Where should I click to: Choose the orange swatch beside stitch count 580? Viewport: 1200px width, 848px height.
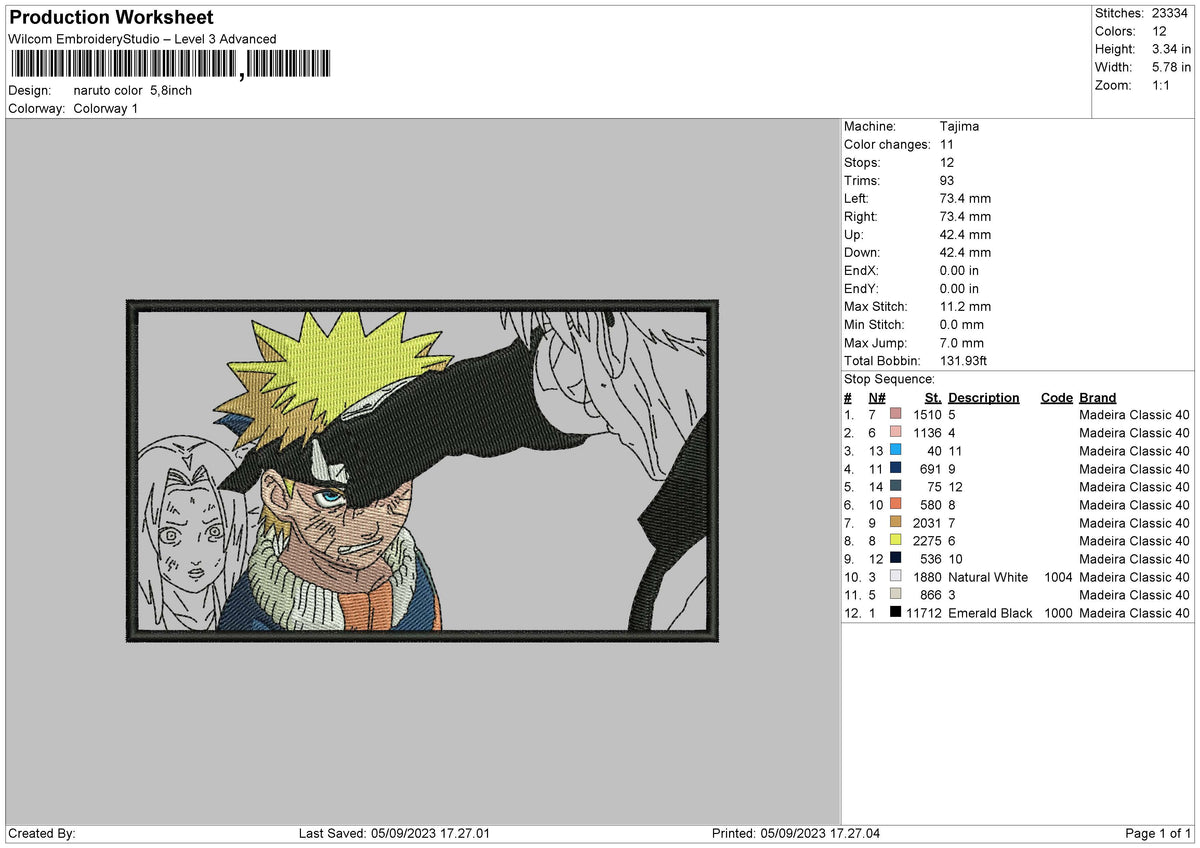point(895,505)
